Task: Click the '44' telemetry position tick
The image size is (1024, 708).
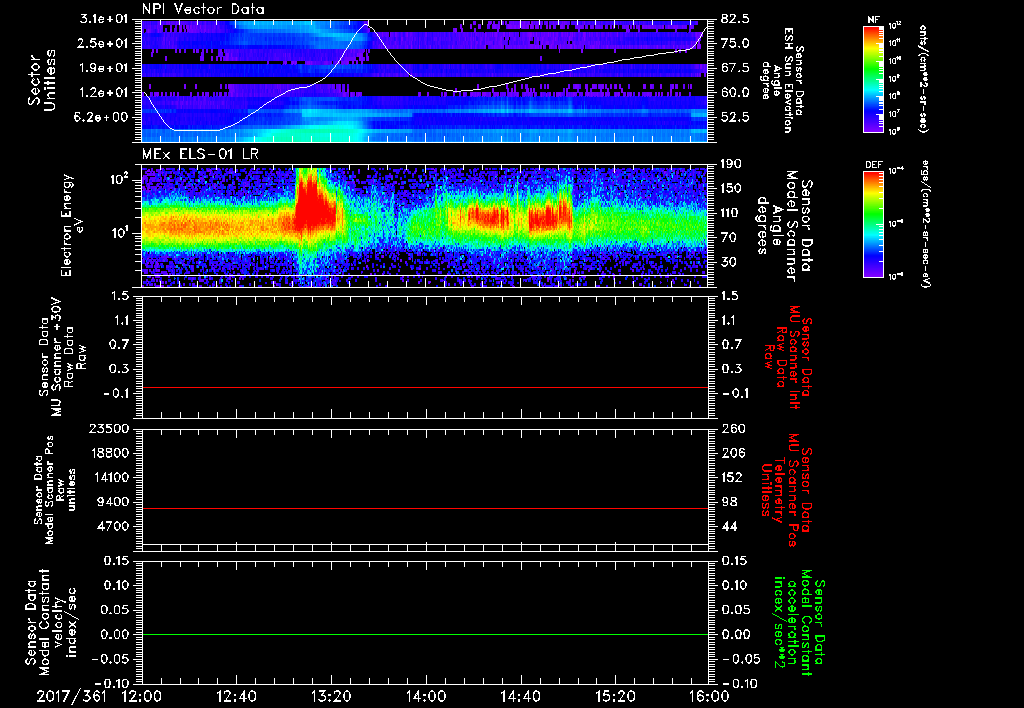Action: 729,526
